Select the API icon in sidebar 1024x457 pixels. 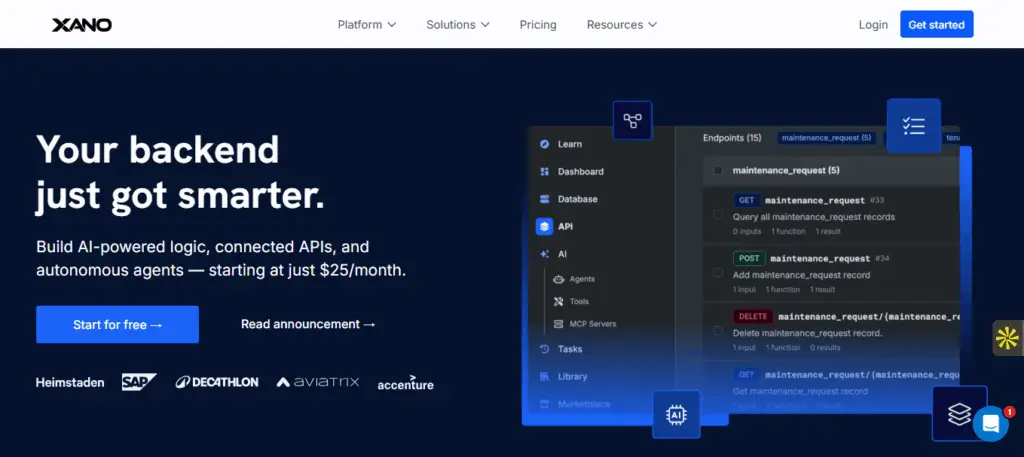tap(544, 227)
